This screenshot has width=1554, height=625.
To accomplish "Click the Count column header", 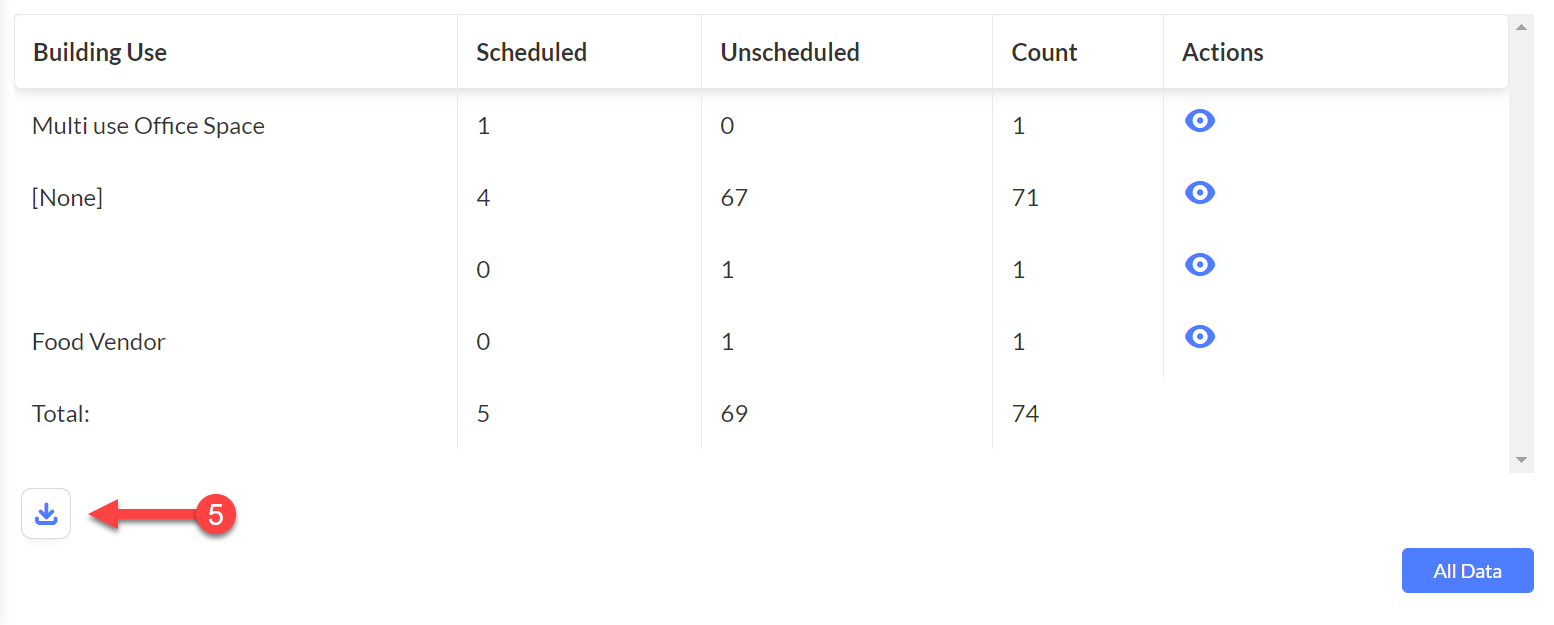I will (x=1044, y=52).
